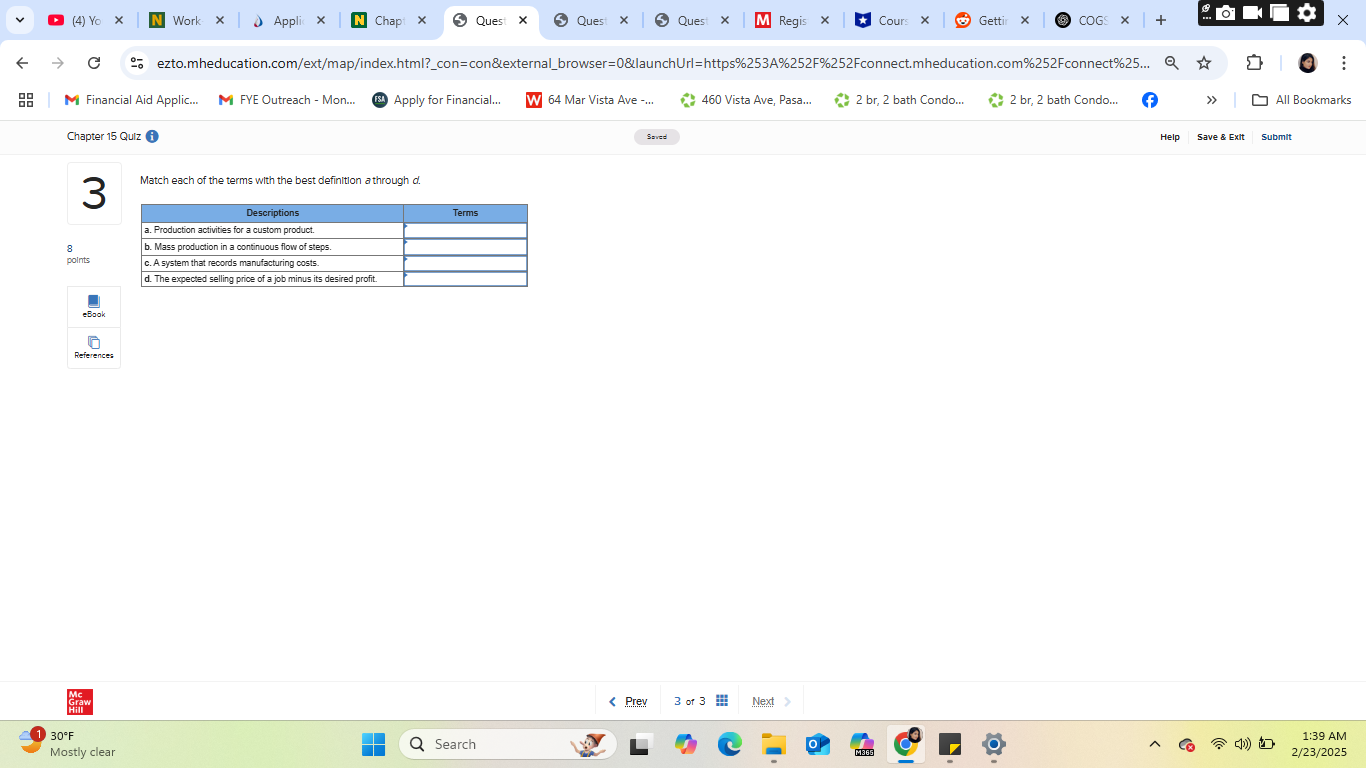Open the All Bookmarks folder
Screen dimensions: 1366x768
click(1302, 100)
